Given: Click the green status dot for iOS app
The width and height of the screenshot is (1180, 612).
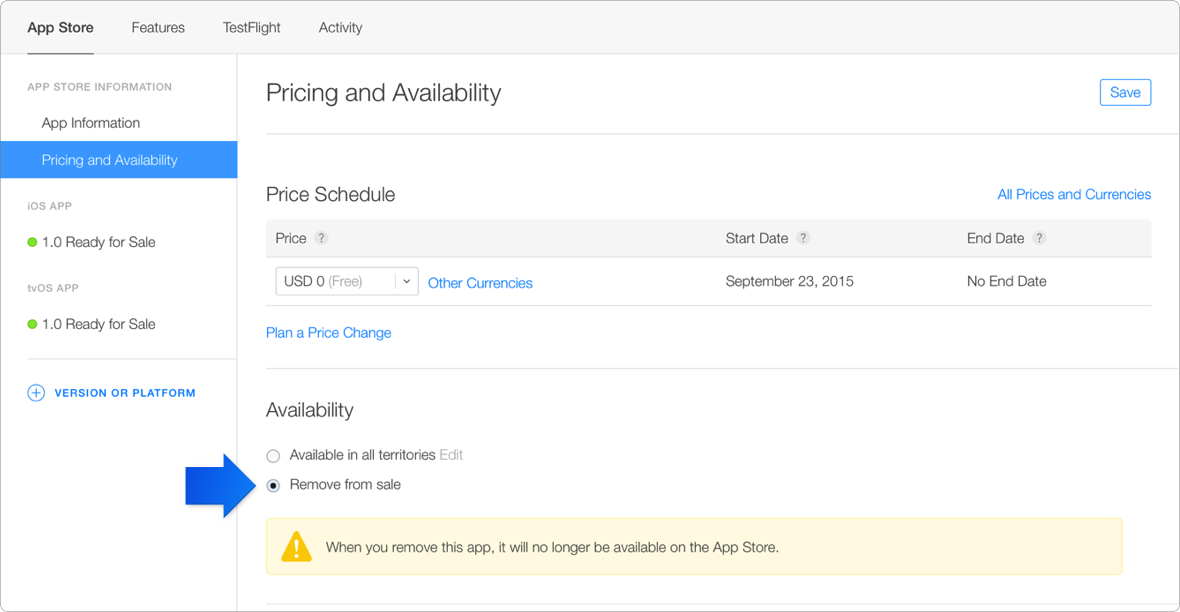Looking at the screenshot, I should 32,242.
